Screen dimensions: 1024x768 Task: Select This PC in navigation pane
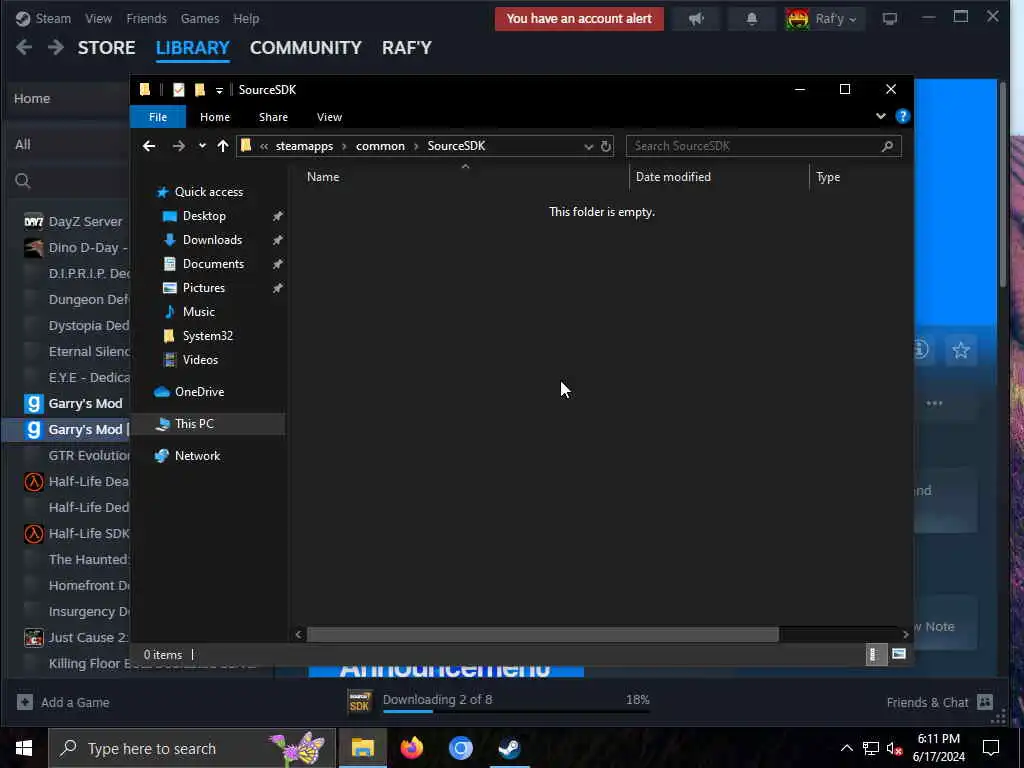point(194,424)
